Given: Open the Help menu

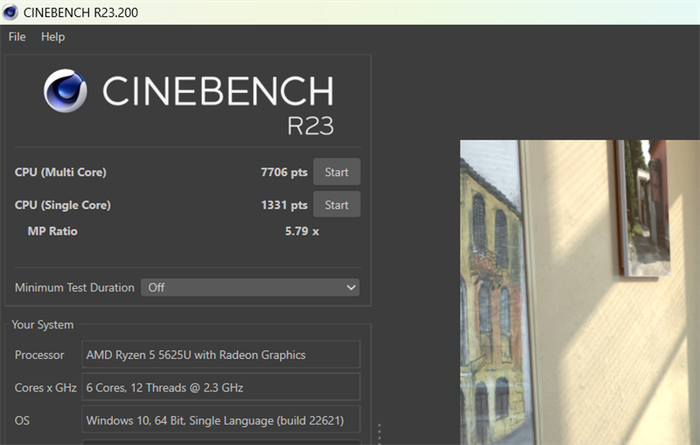Looking at the screenshot, I should [x=53, y=37].
